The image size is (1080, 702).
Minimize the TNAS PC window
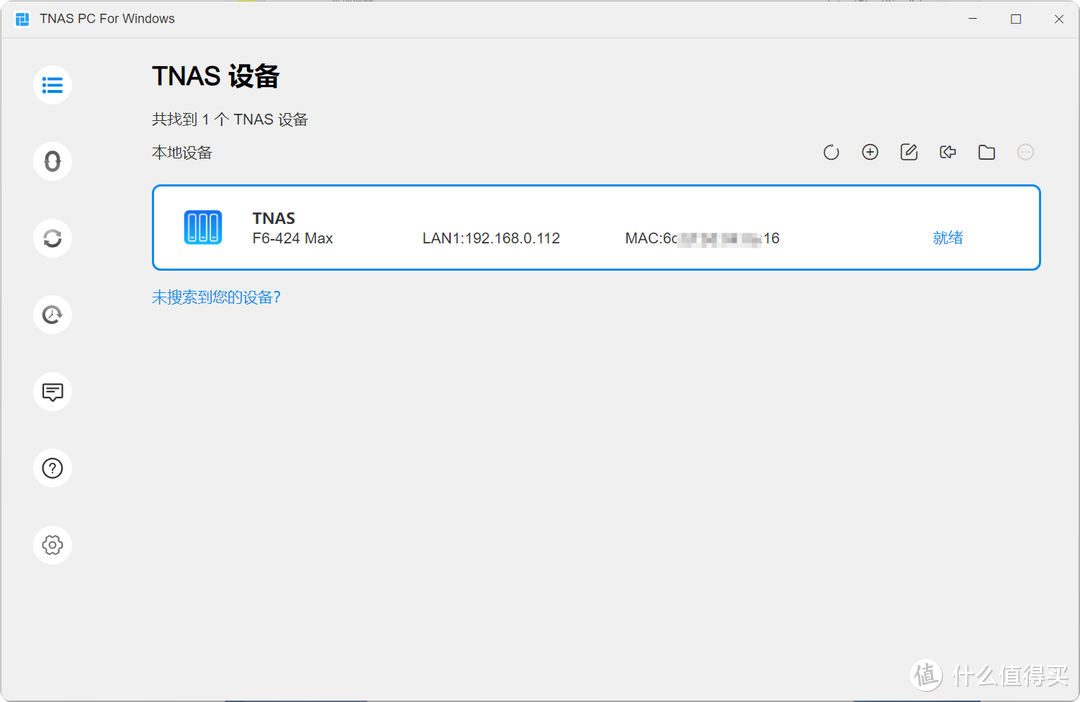click(x=973, y=19)
